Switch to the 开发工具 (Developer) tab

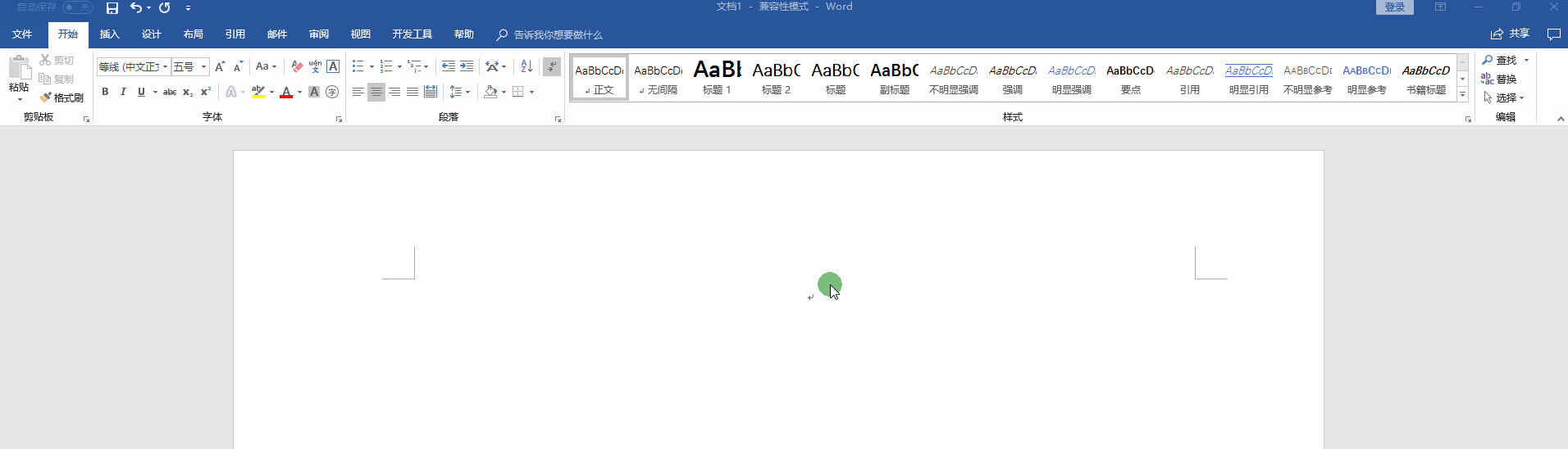tap(412, 34)
